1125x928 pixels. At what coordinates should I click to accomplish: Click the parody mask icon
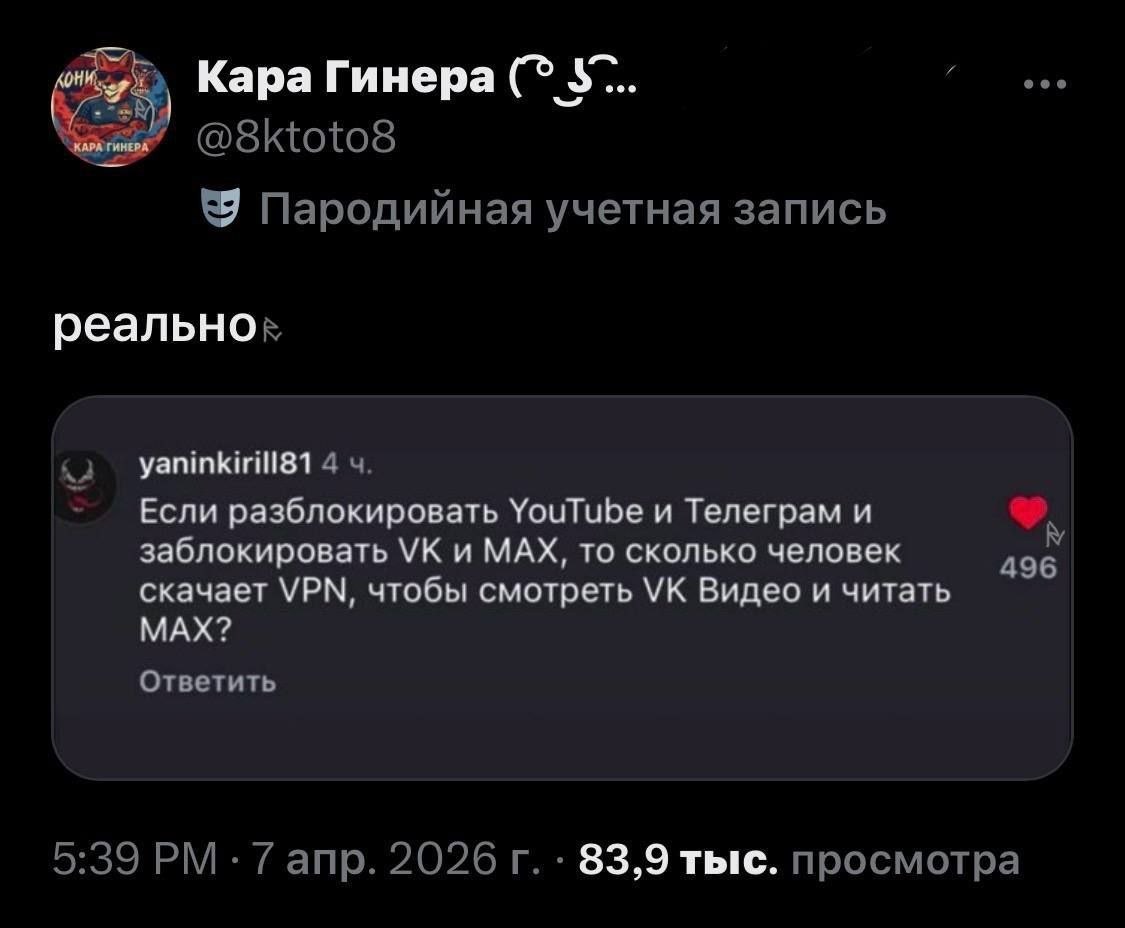(x=220, y=209)
